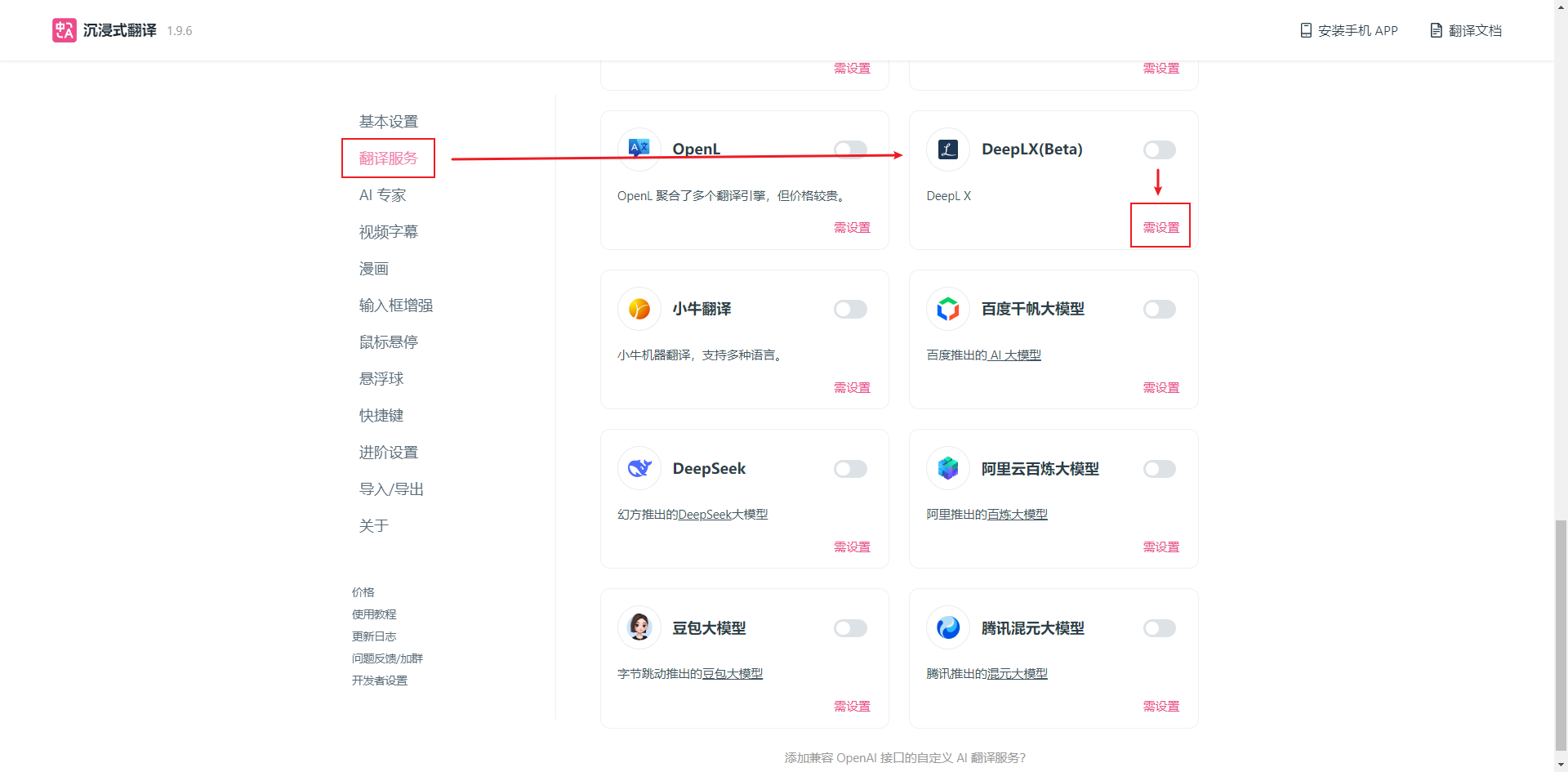Image resolution: width=1568 pixels, height=772 pixels.
Task: Click the DeepSeek whale icon
Action: tap(639, 468)
